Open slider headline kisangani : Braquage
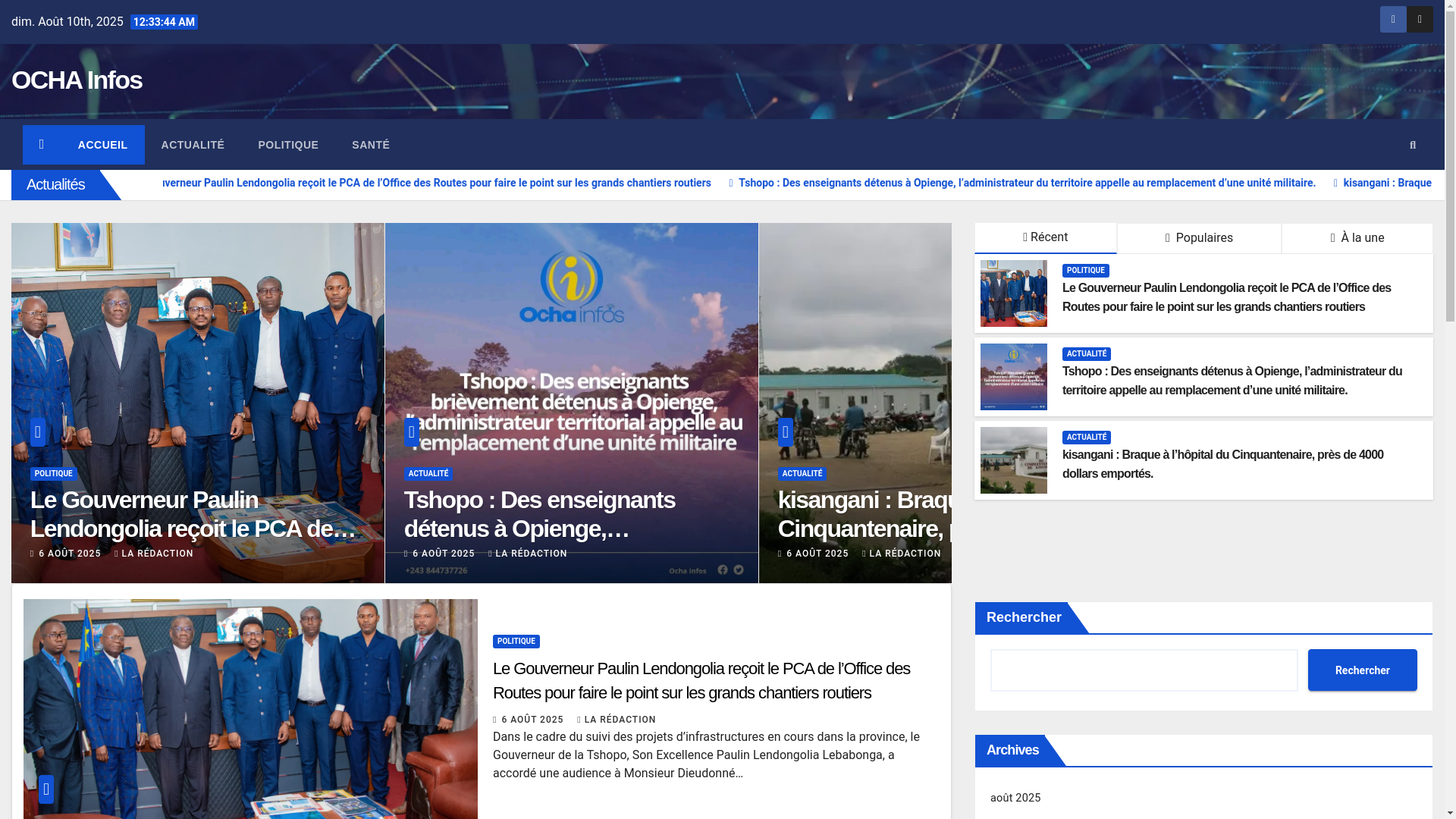Image resolution: width=1456 pixels, height=819 pixels. coord(864,514)
